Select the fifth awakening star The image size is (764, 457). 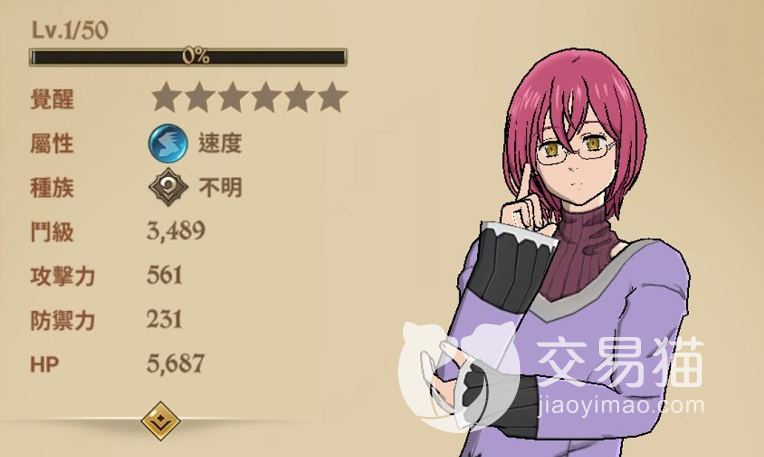click(x=298, y=97)
